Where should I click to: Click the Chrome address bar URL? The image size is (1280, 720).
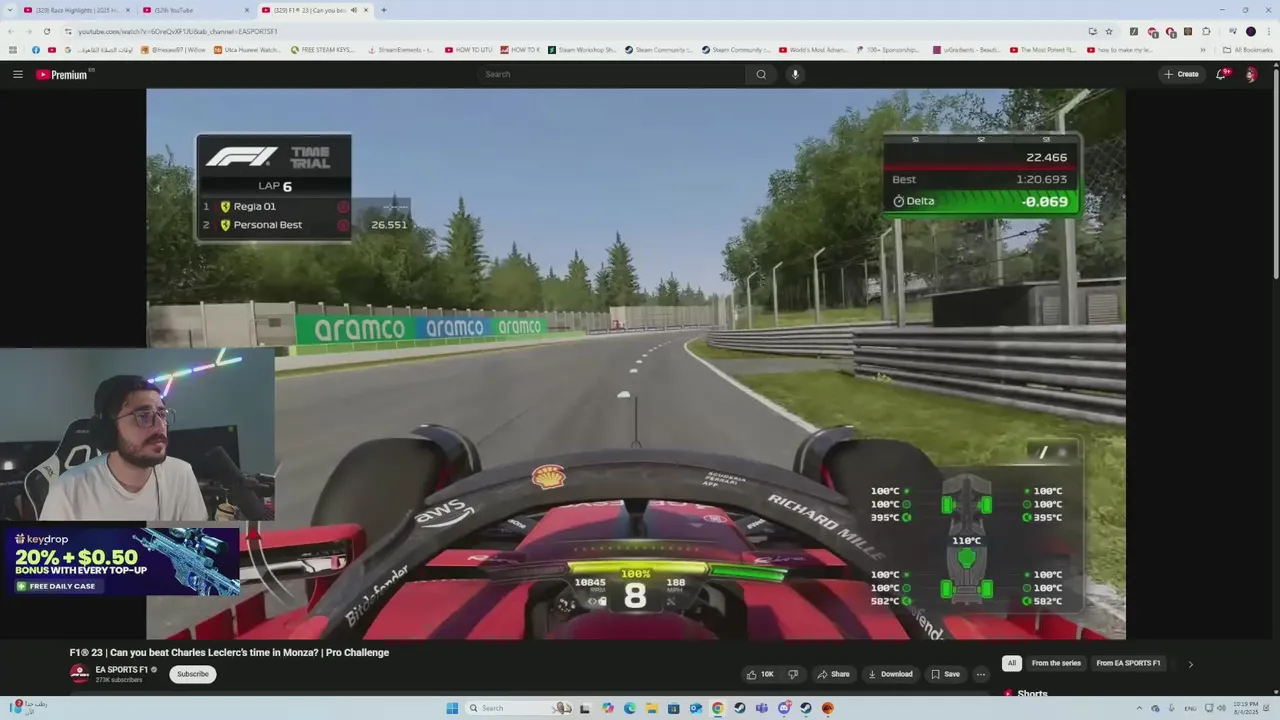[178, 31]
